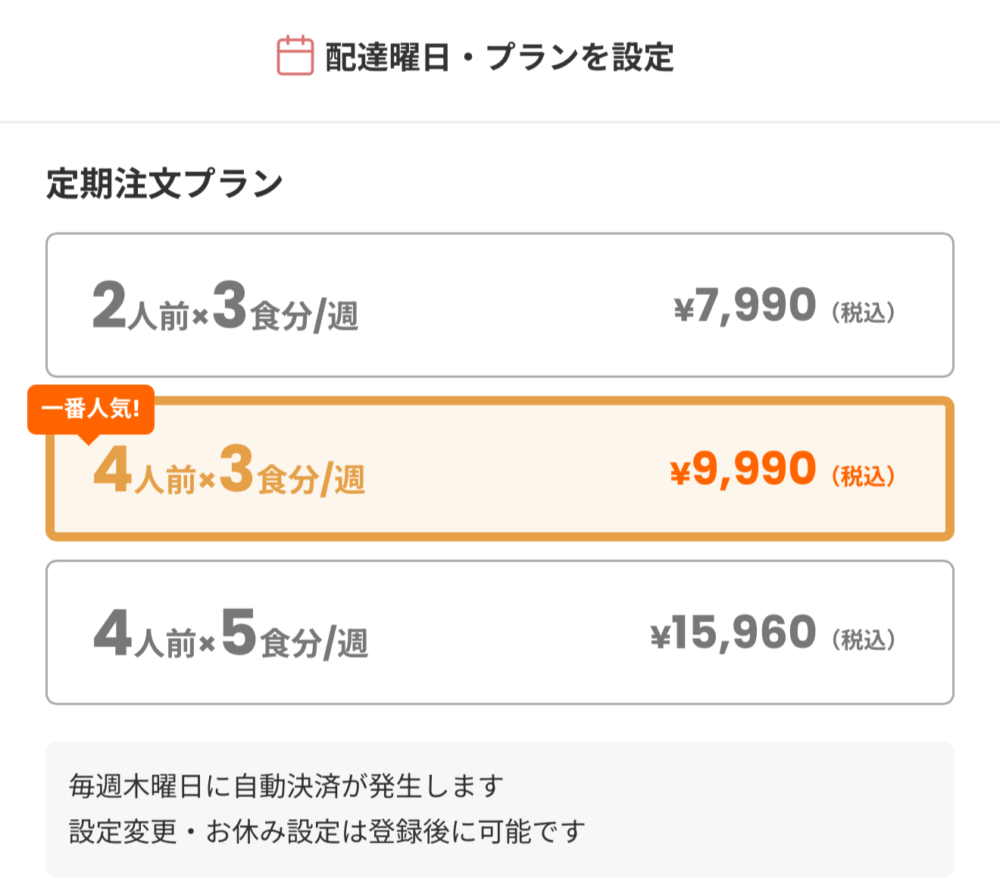
Task: Click the 一番人気! badge
Action: 90,409
